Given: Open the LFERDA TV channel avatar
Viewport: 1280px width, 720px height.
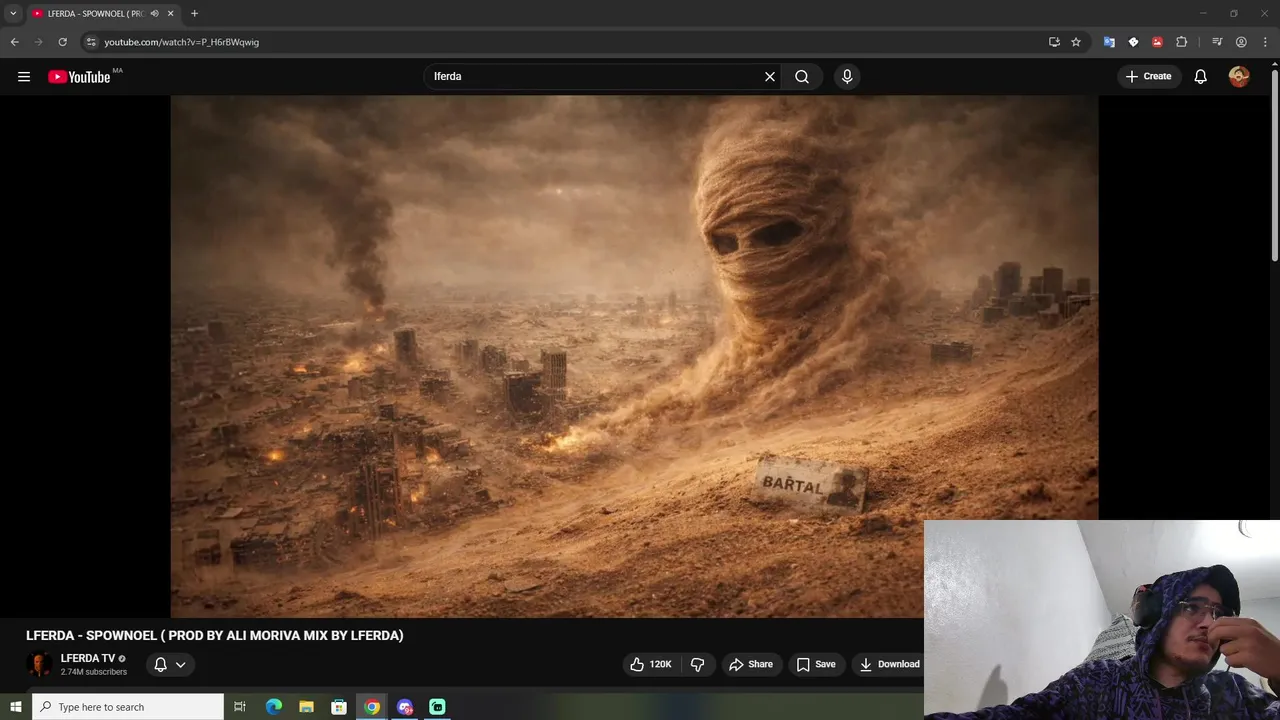Looking at the screenshot, I should 39,664.
